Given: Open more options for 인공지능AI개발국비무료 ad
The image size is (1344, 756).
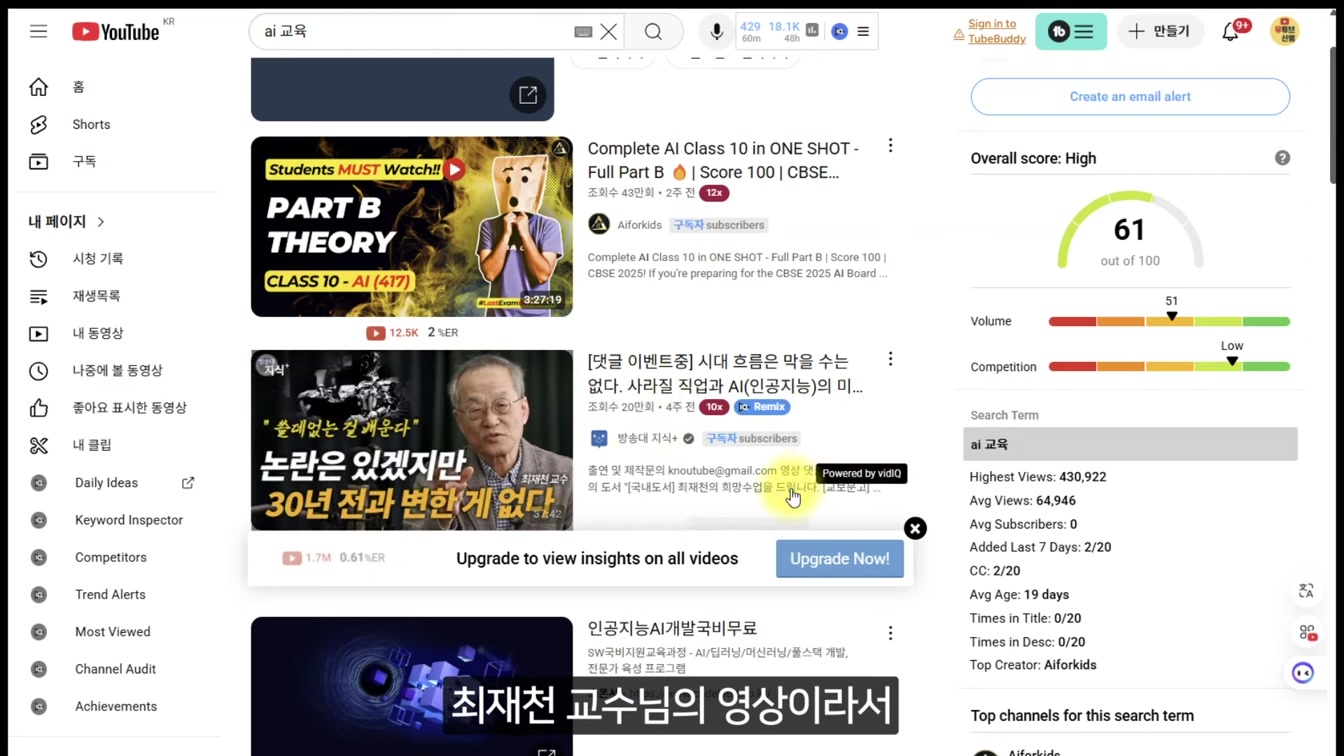Looking at the screenshot, I should 890,633.
